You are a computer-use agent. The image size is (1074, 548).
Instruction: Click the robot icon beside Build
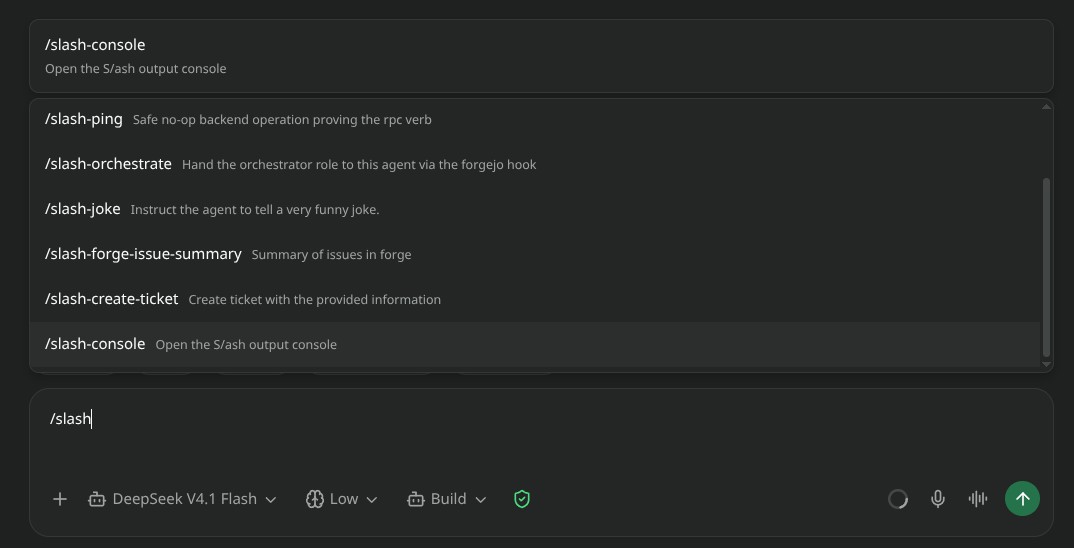pos(415,499)
